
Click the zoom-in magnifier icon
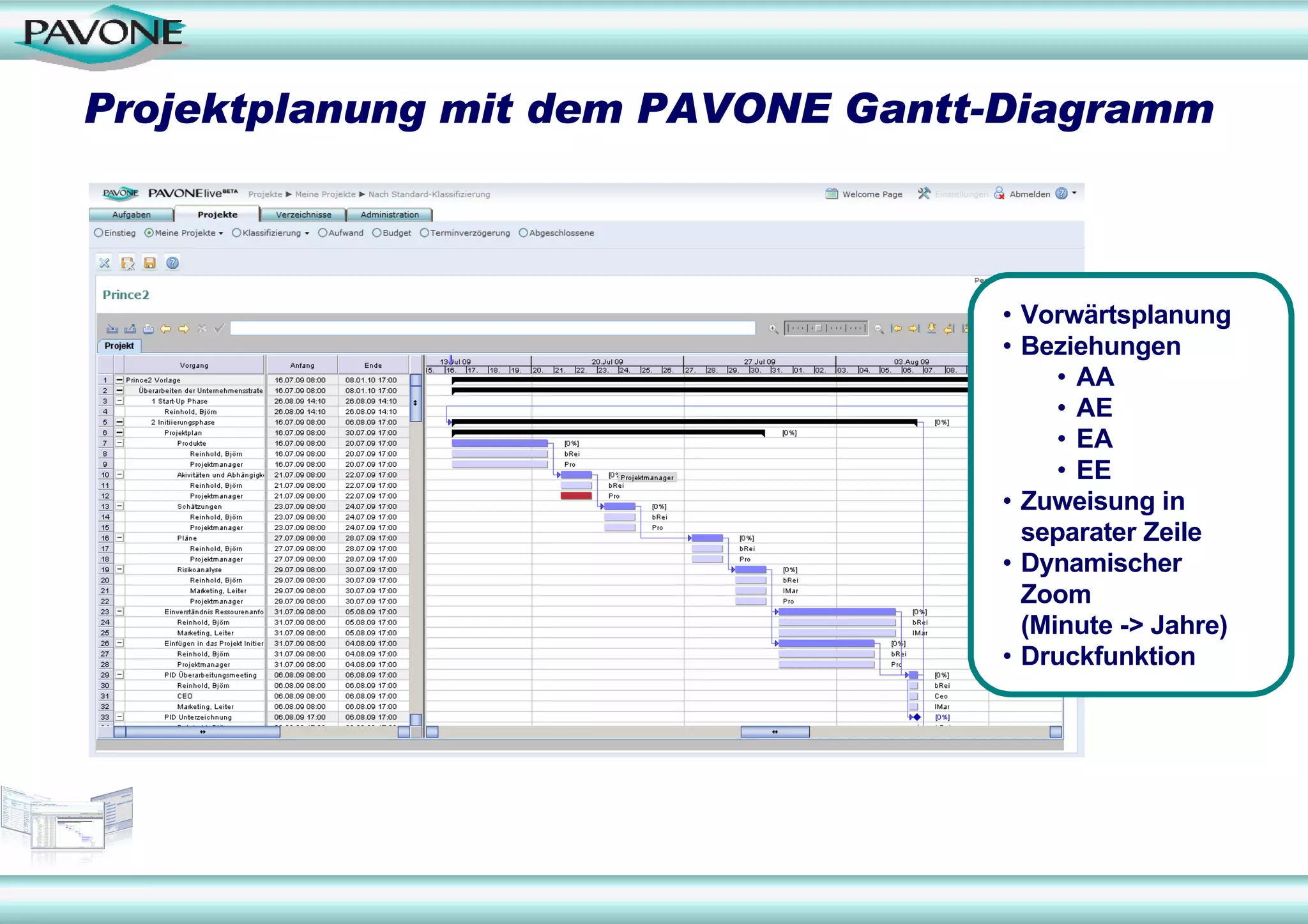tap(773, 329)
